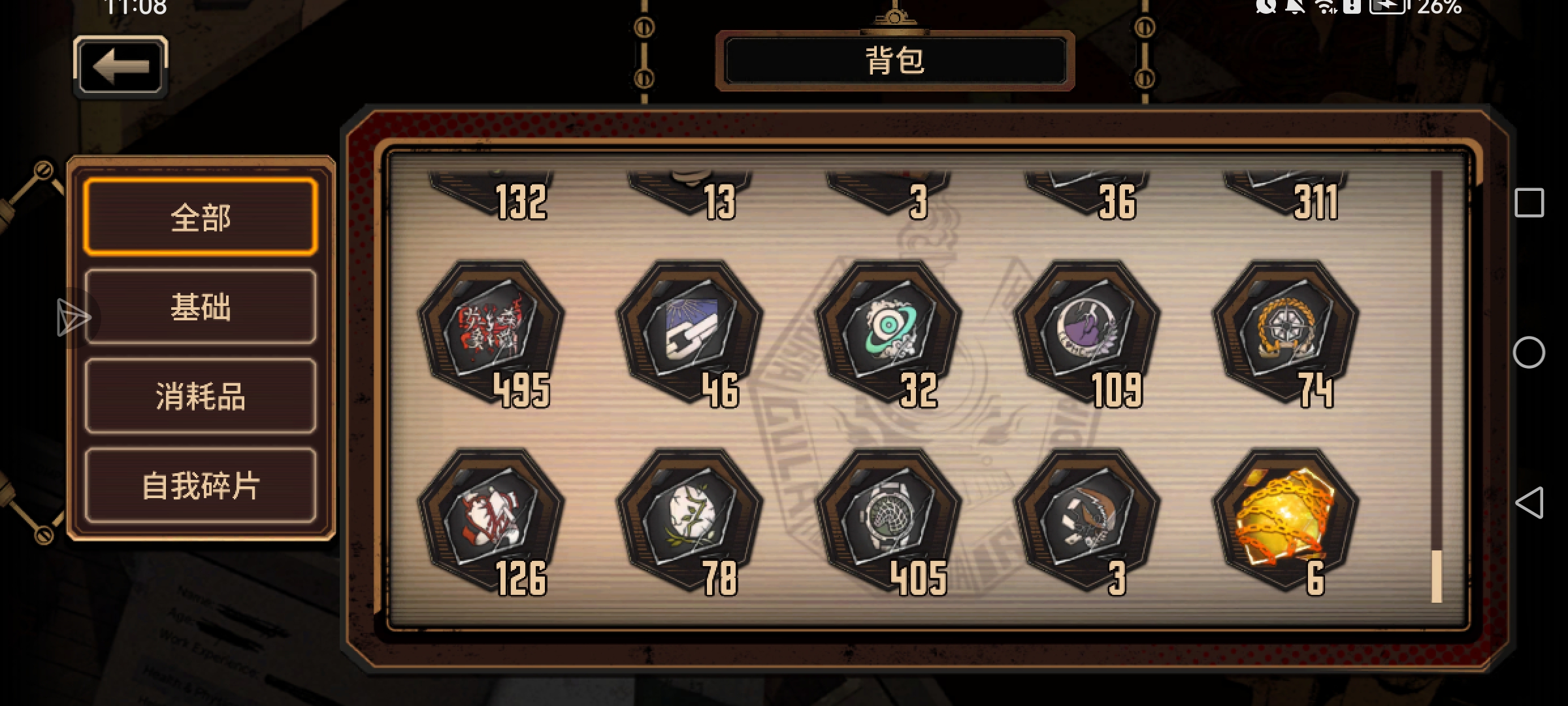1568x706 pixels.
Task: Choose the purple crescent item showing 109
Action: [x=1087, y=333]
